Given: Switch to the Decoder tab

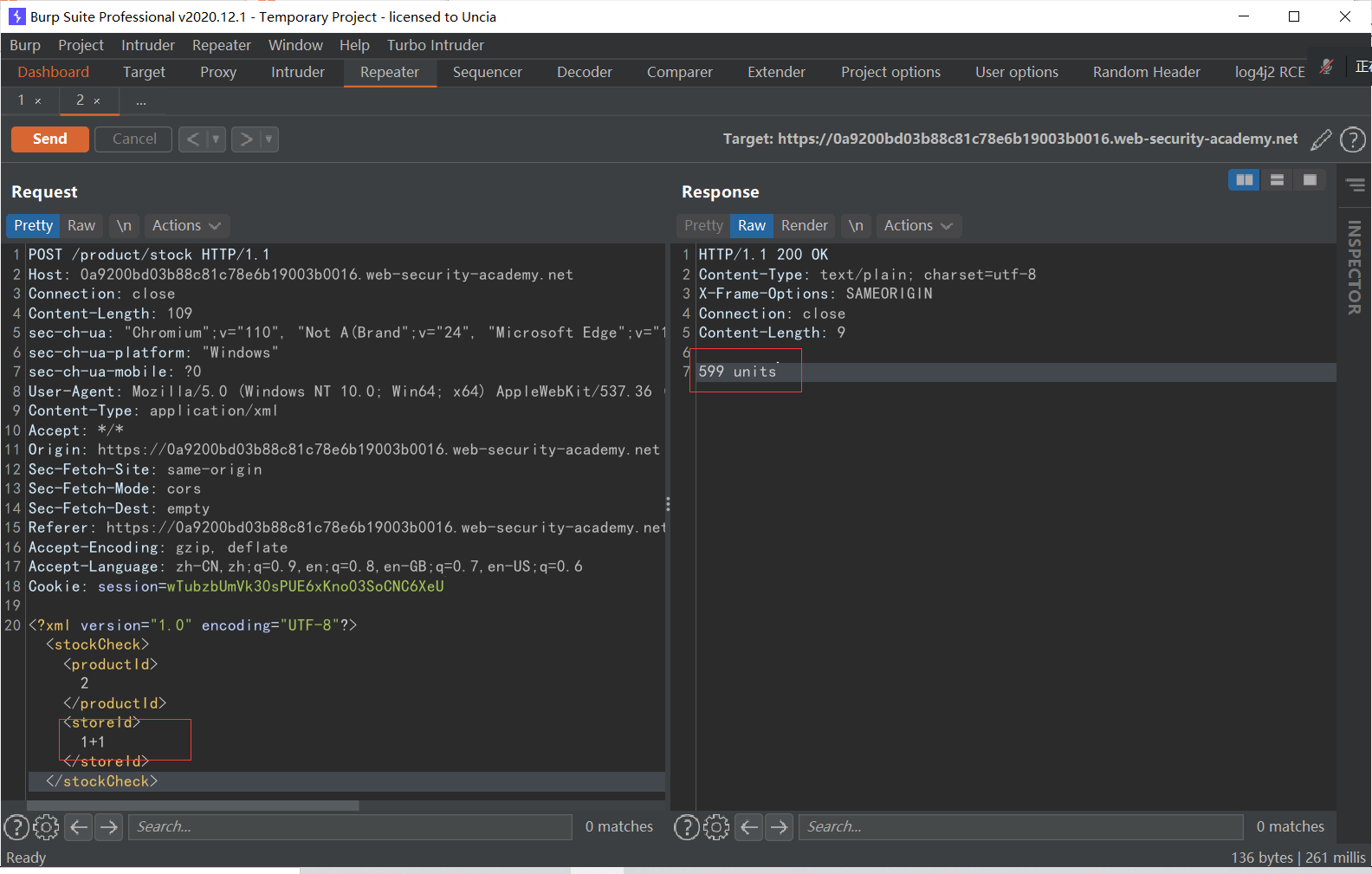Looking at the screenshot, I should click(585, 72).
